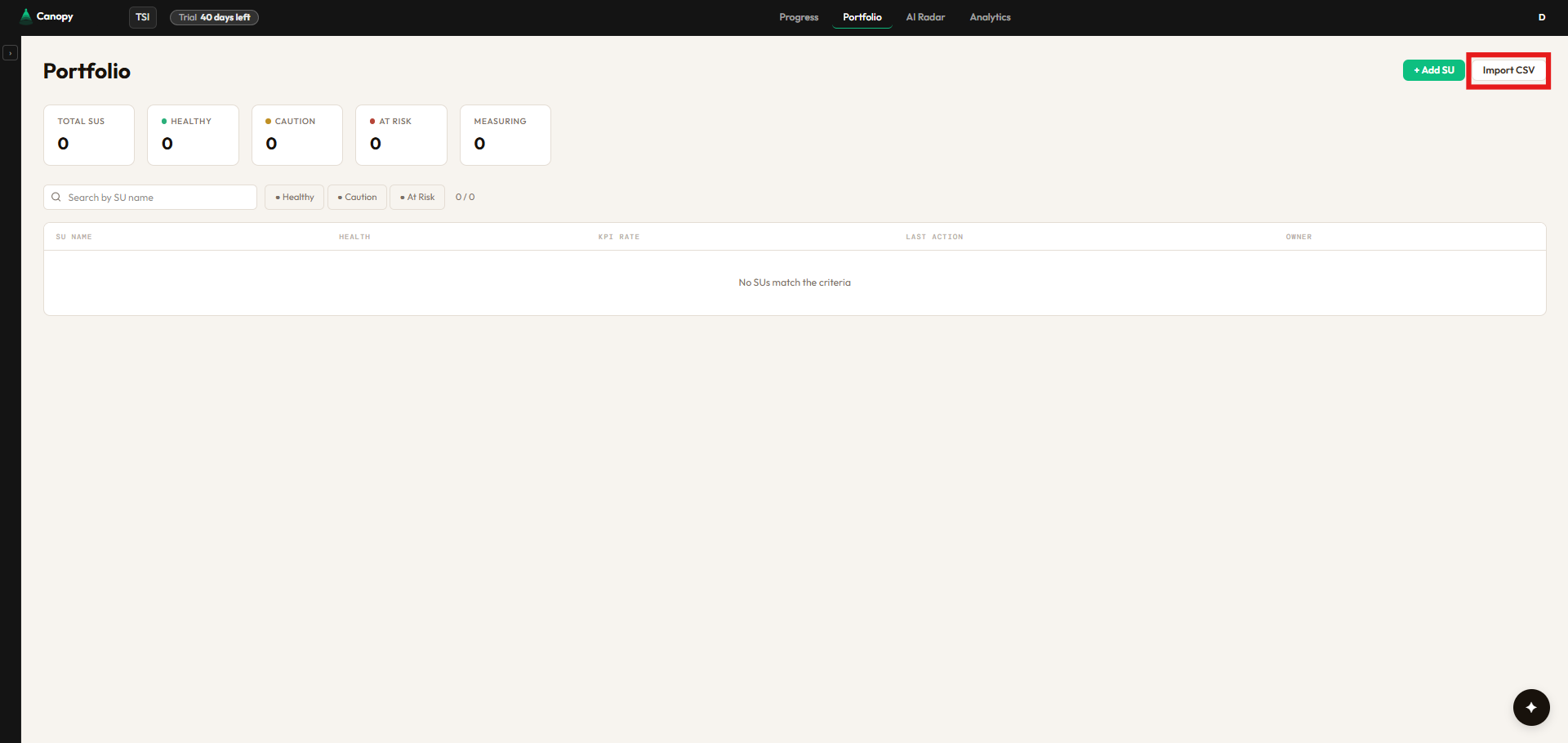Toggle the Healthy filter chip
This screenshot has height=743, width=1568.
click(x=294, y=197)
